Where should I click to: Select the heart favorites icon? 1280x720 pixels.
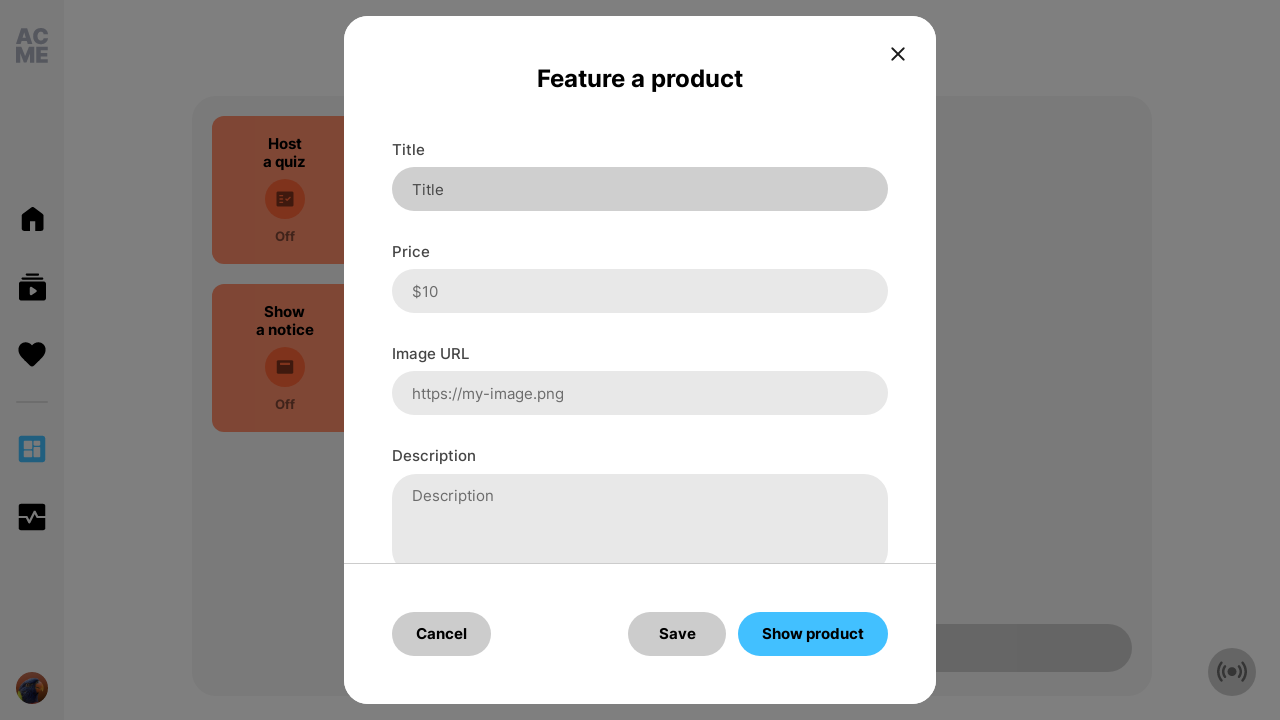coord(32,354)
